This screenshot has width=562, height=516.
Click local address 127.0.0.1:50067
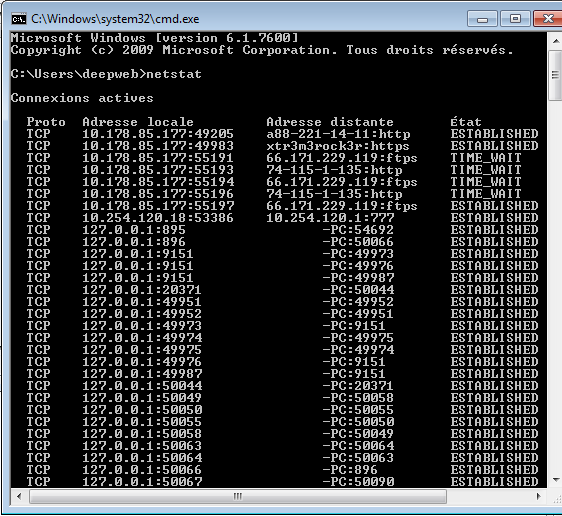(x=142, y=482)
